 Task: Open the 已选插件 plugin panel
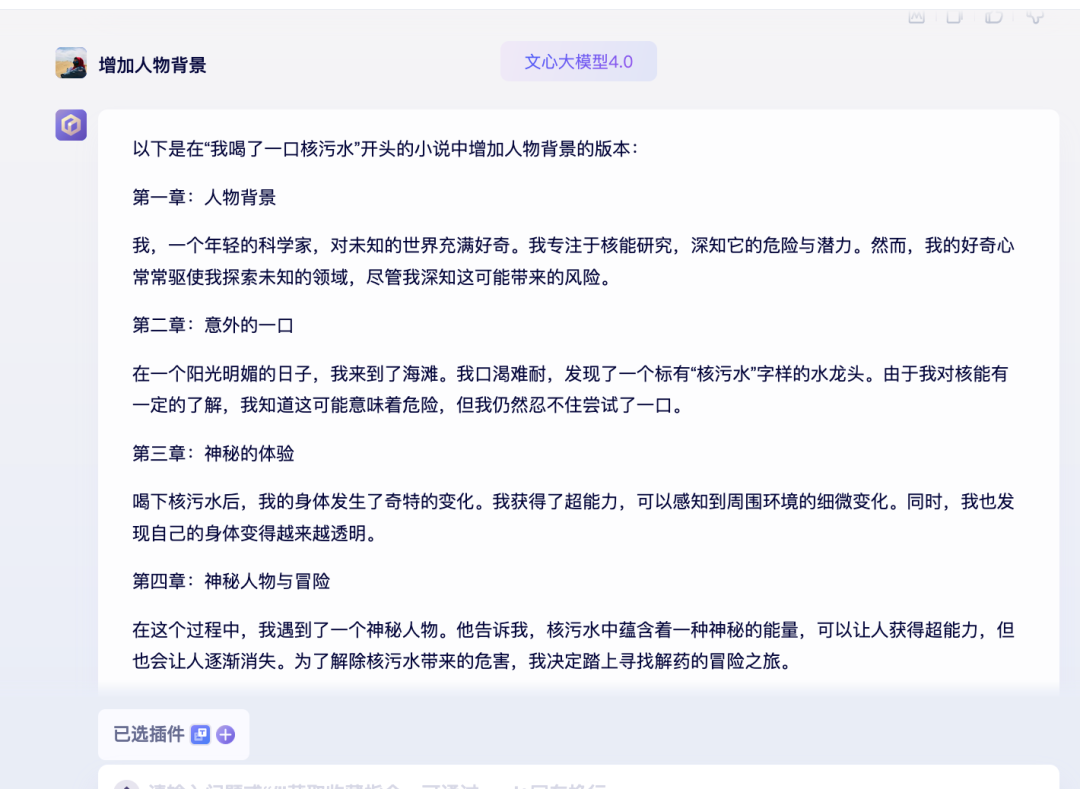(174, 735)
